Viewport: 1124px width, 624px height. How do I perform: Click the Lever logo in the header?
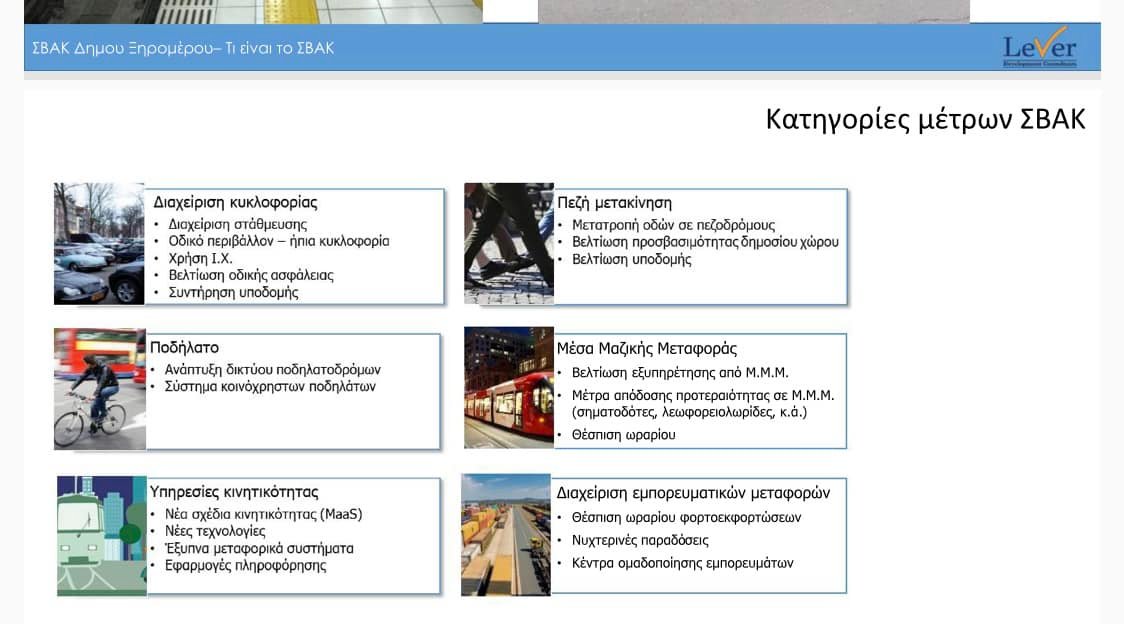coord(1040,48)
